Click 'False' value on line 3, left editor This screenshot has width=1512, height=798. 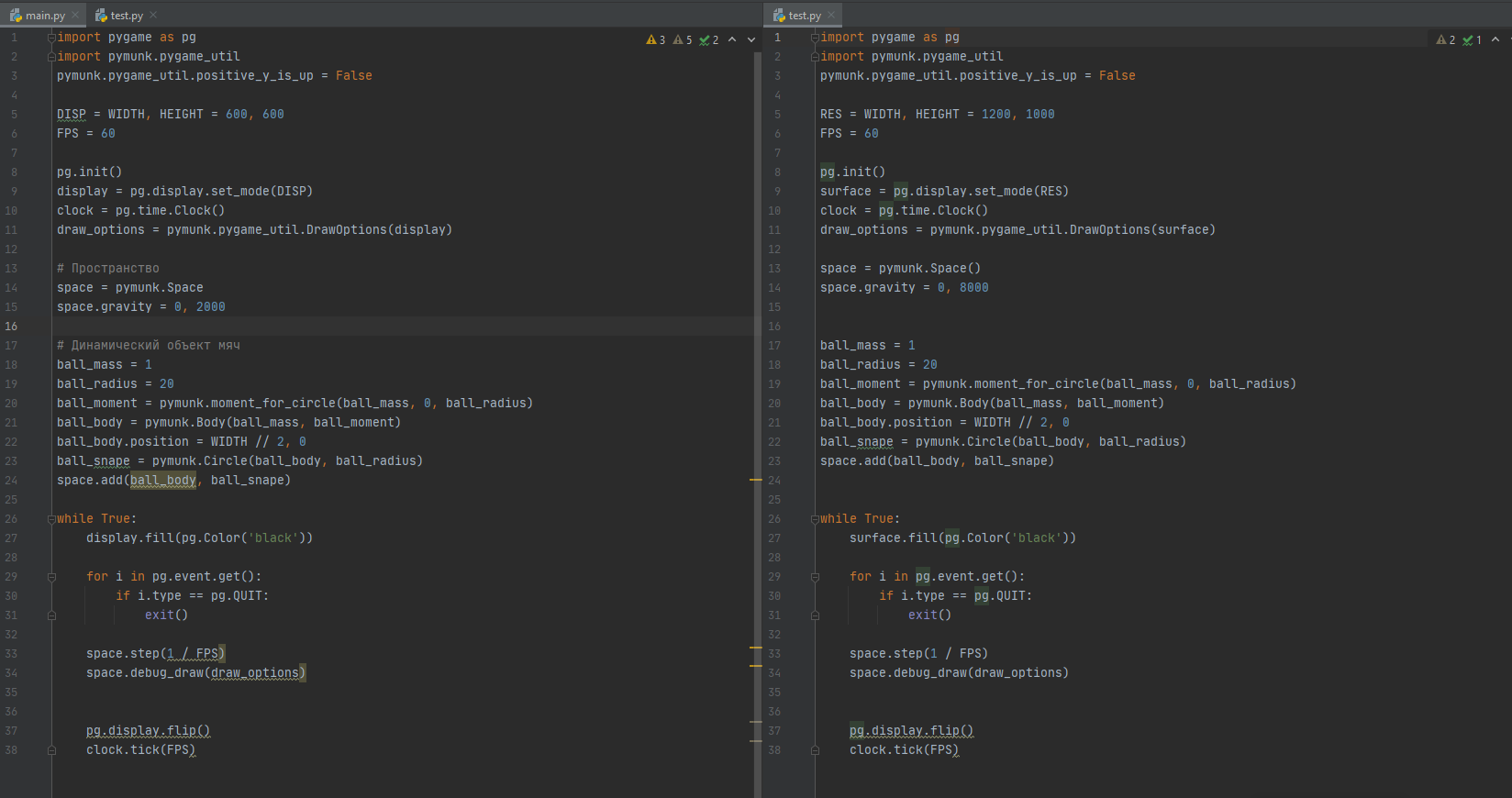[x=354, y=76]
